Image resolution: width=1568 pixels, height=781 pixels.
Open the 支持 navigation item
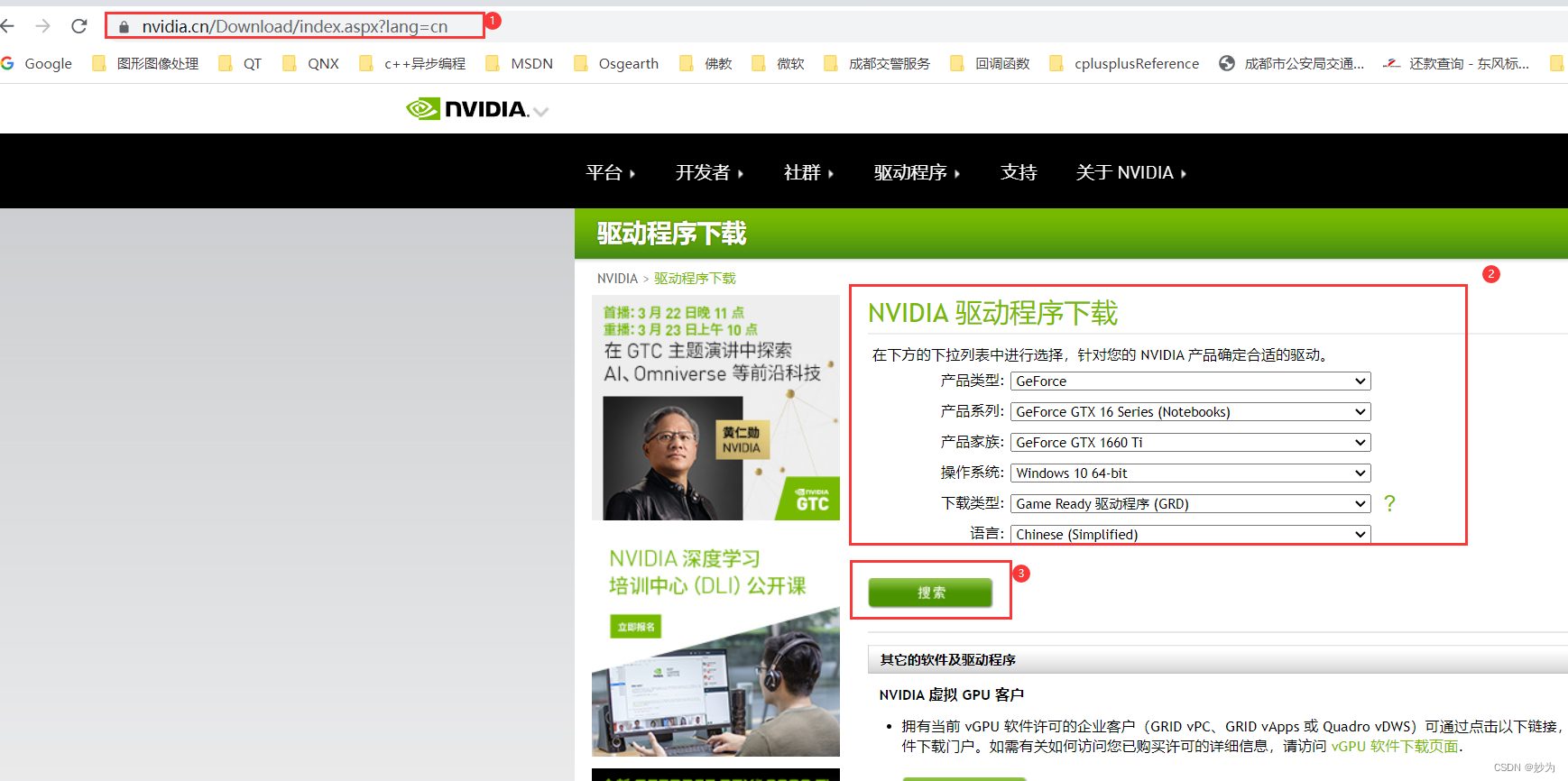pos(1019,172)
